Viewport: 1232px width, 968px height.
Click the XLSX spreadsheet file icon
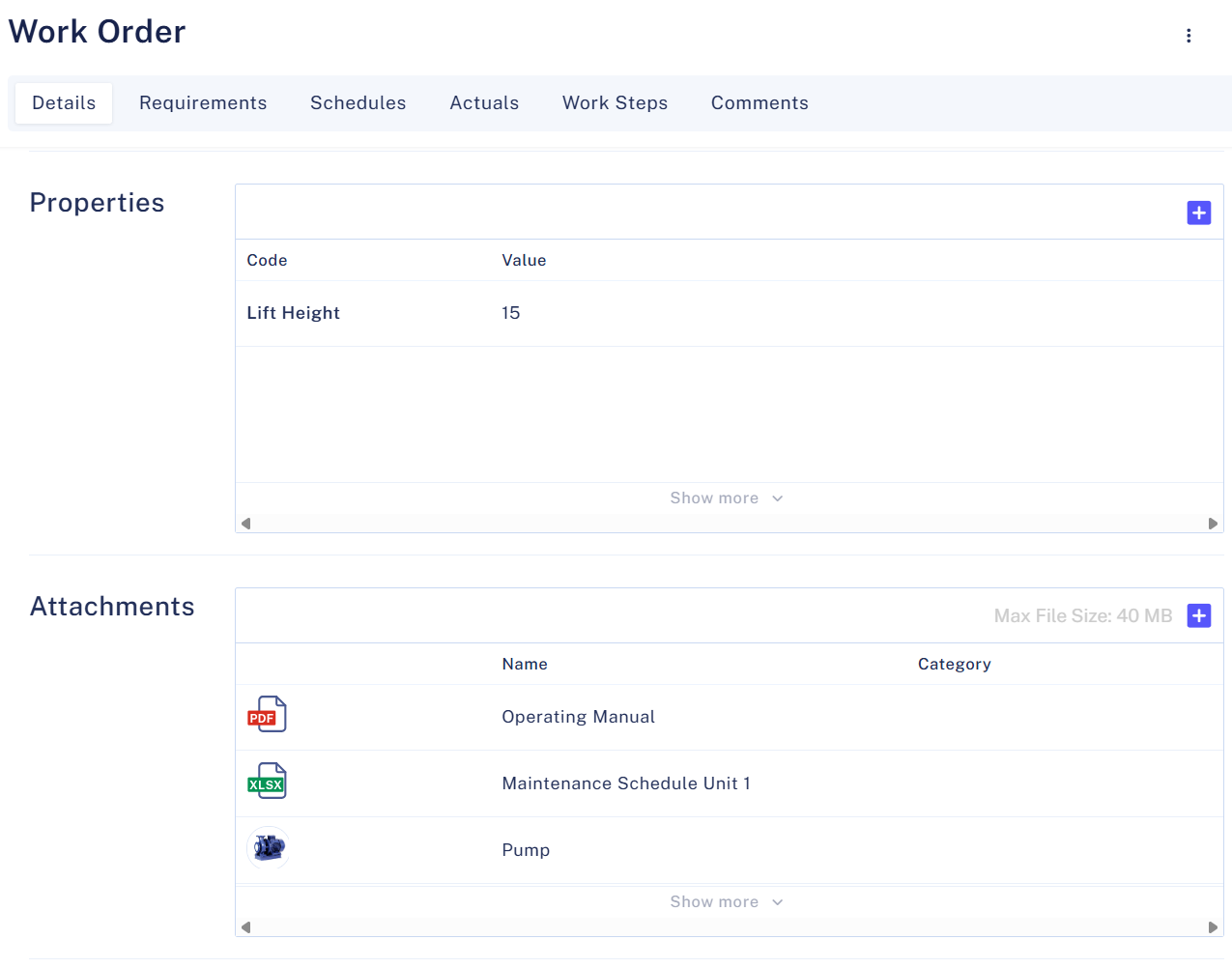click(267, 782)
